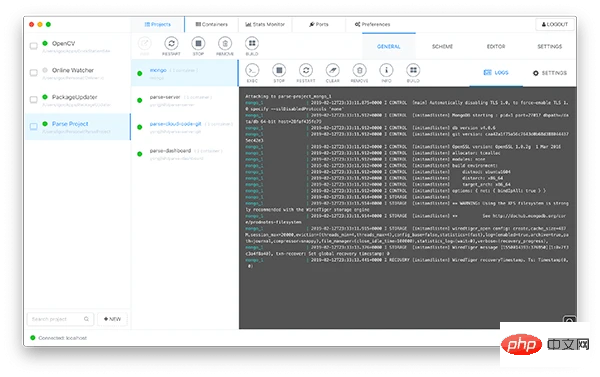600x377 pixels.
Task: Open the Stats Monitor tab
Action: [265, 24]
